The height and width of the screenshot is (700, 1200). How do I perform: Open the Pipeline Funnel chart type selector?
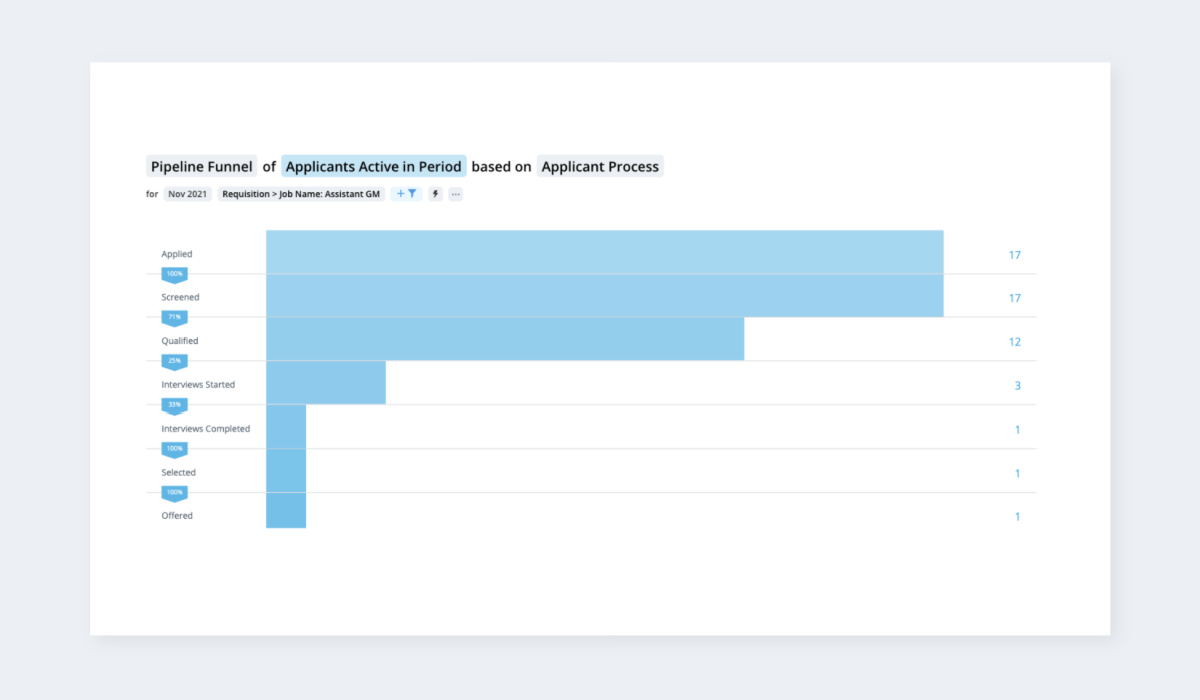click(202, 167)
